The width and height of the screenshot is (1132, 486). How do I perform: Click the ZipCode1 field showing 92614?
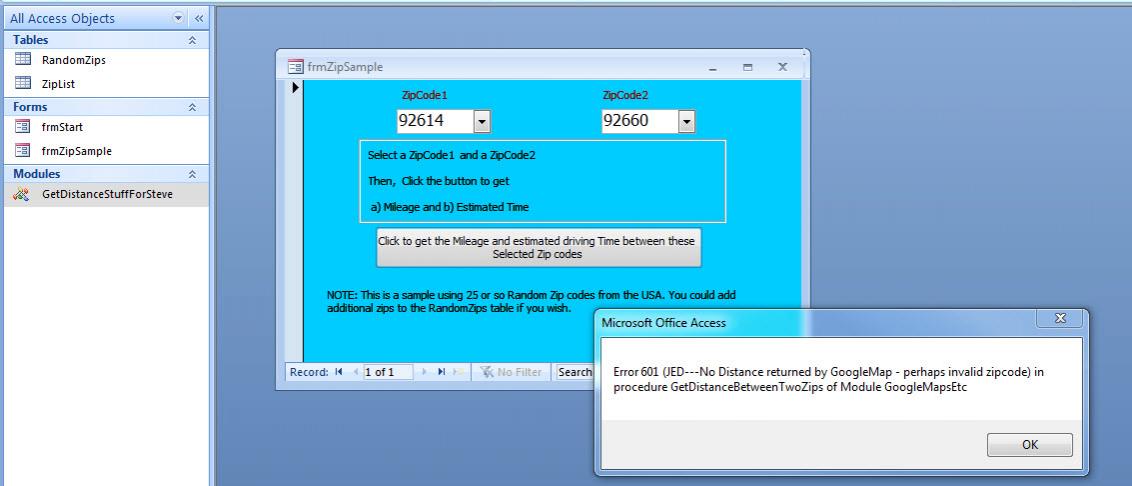435,121
